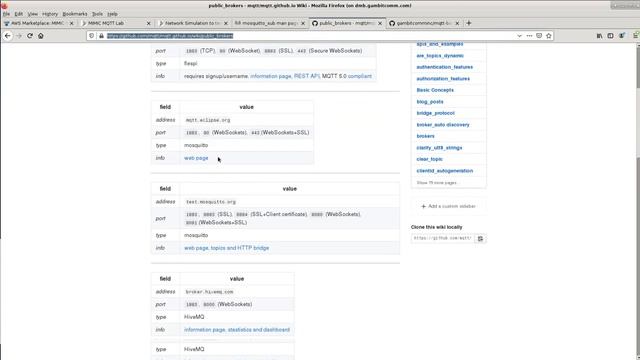Open the address bar history dropdown
The image size is (640, 360).
pyautogui.click(x=519, y=36)
